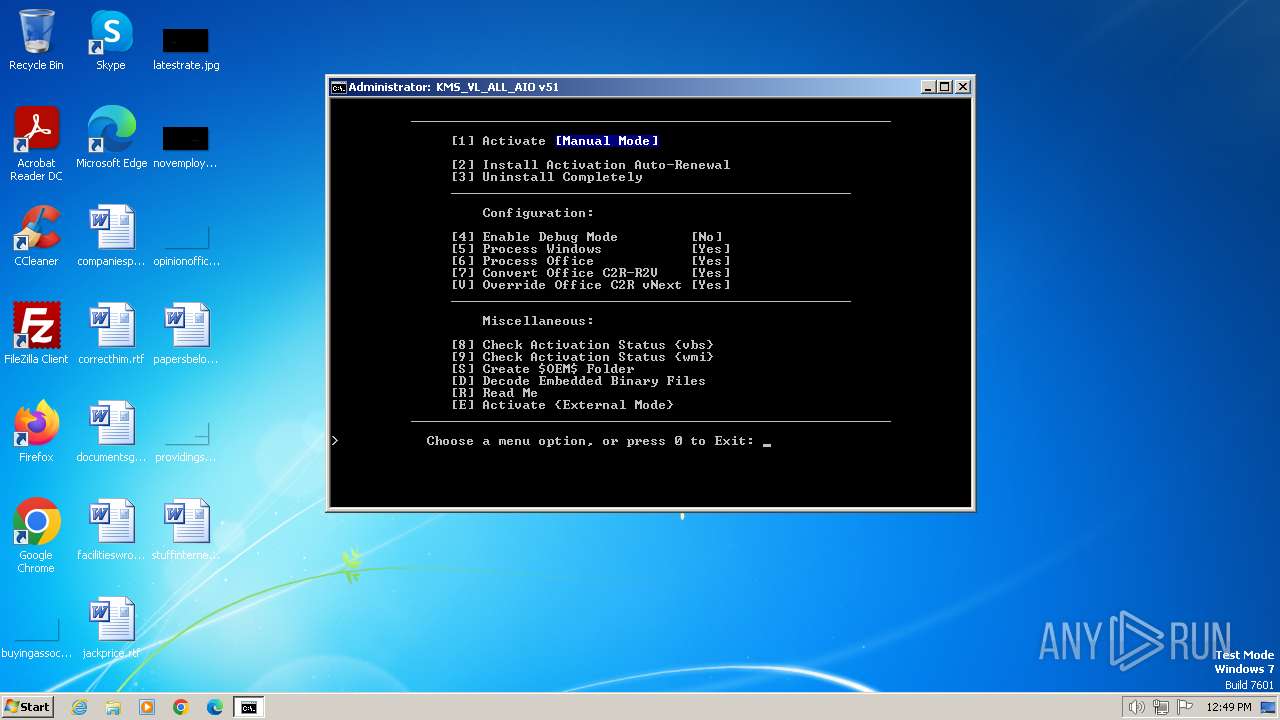
Task: Open the Action Center flag icon
Action: click(1185, 707)
